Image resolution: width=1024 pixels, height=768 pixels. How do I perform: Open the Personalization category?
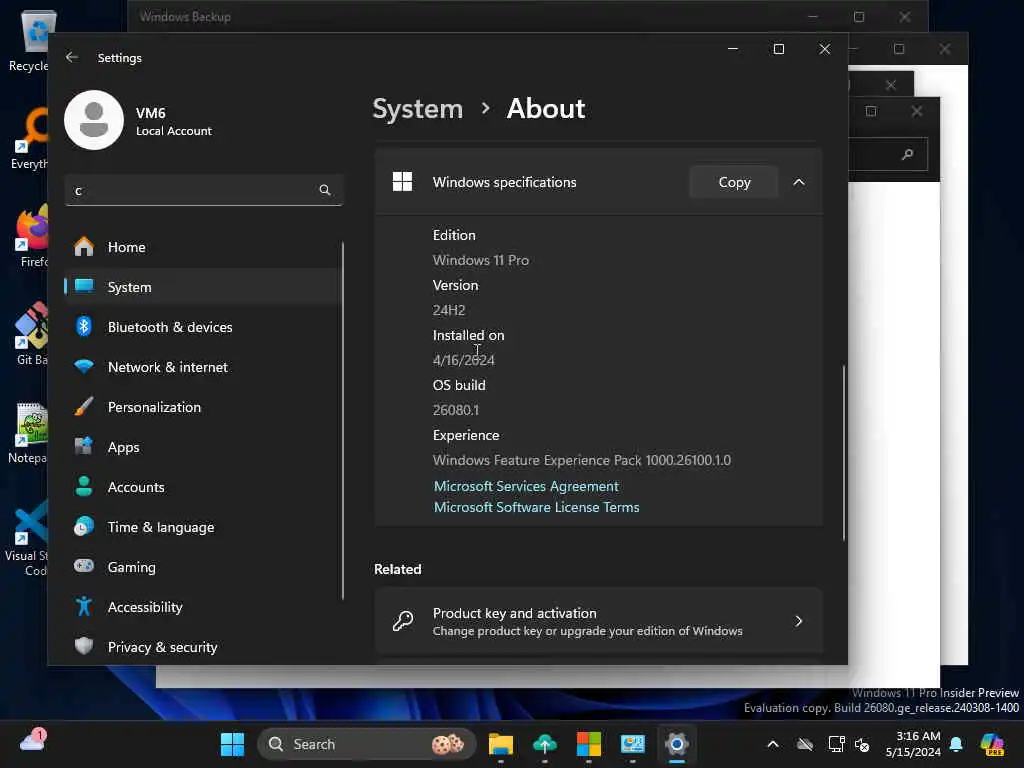click(203, 407)
